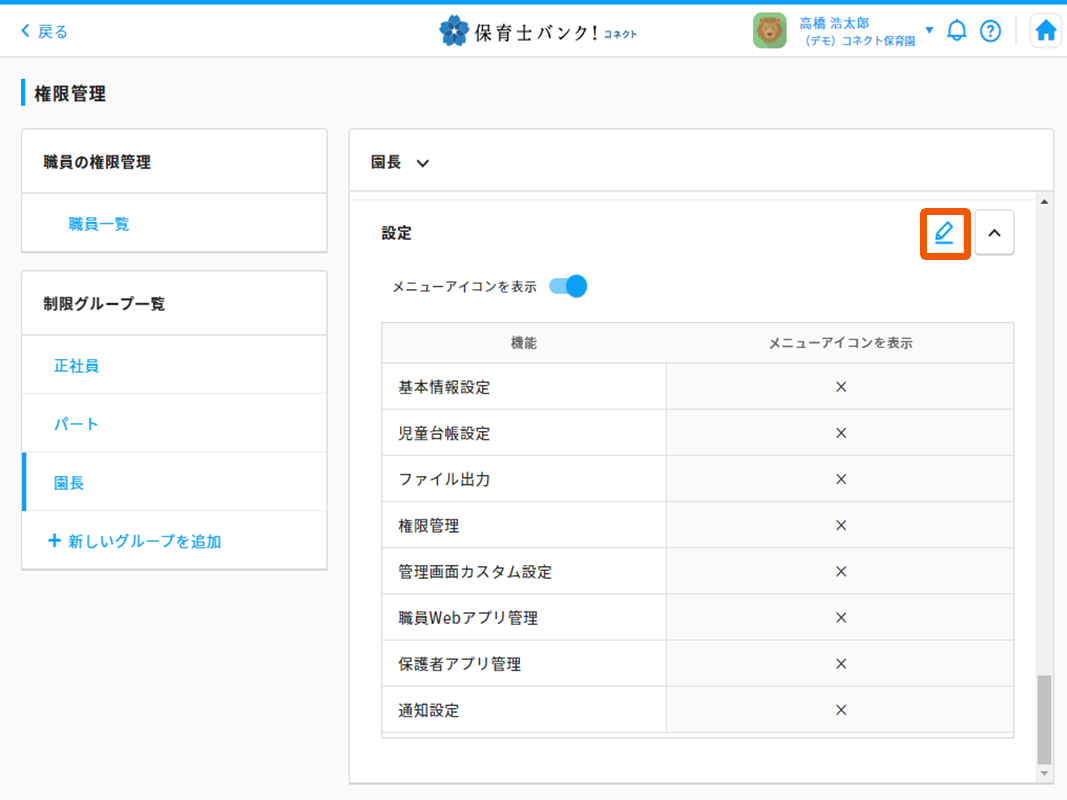Select パート in the group list
The width and height of the screenshot is (1067, 800).
[76, 424]
